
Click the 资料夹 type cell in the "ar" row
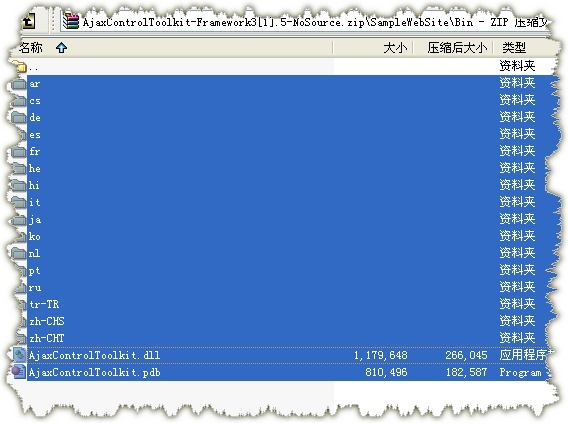(517, 83)
